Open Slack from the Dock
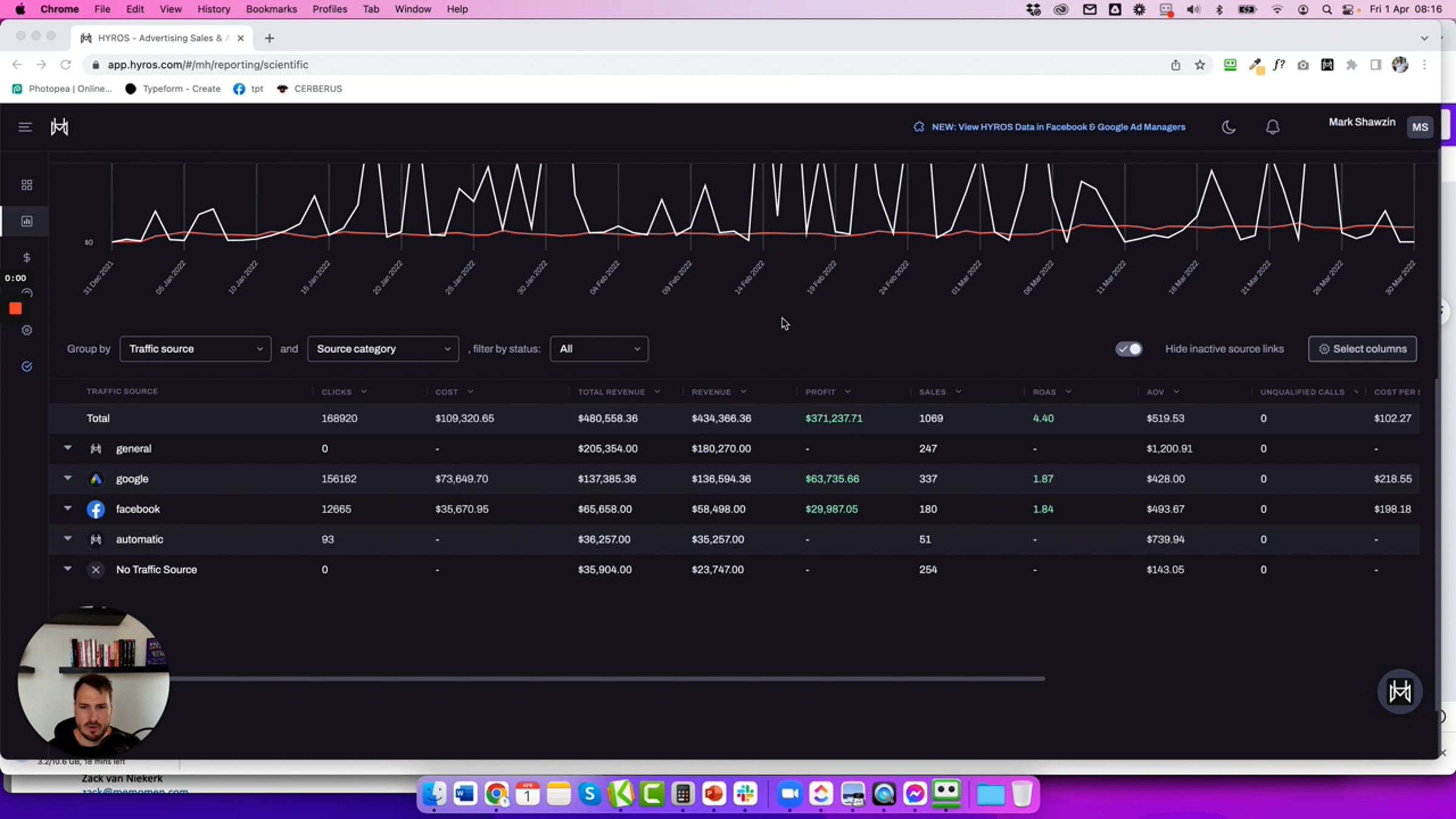 pyautogui.click(x=746, y=794)
